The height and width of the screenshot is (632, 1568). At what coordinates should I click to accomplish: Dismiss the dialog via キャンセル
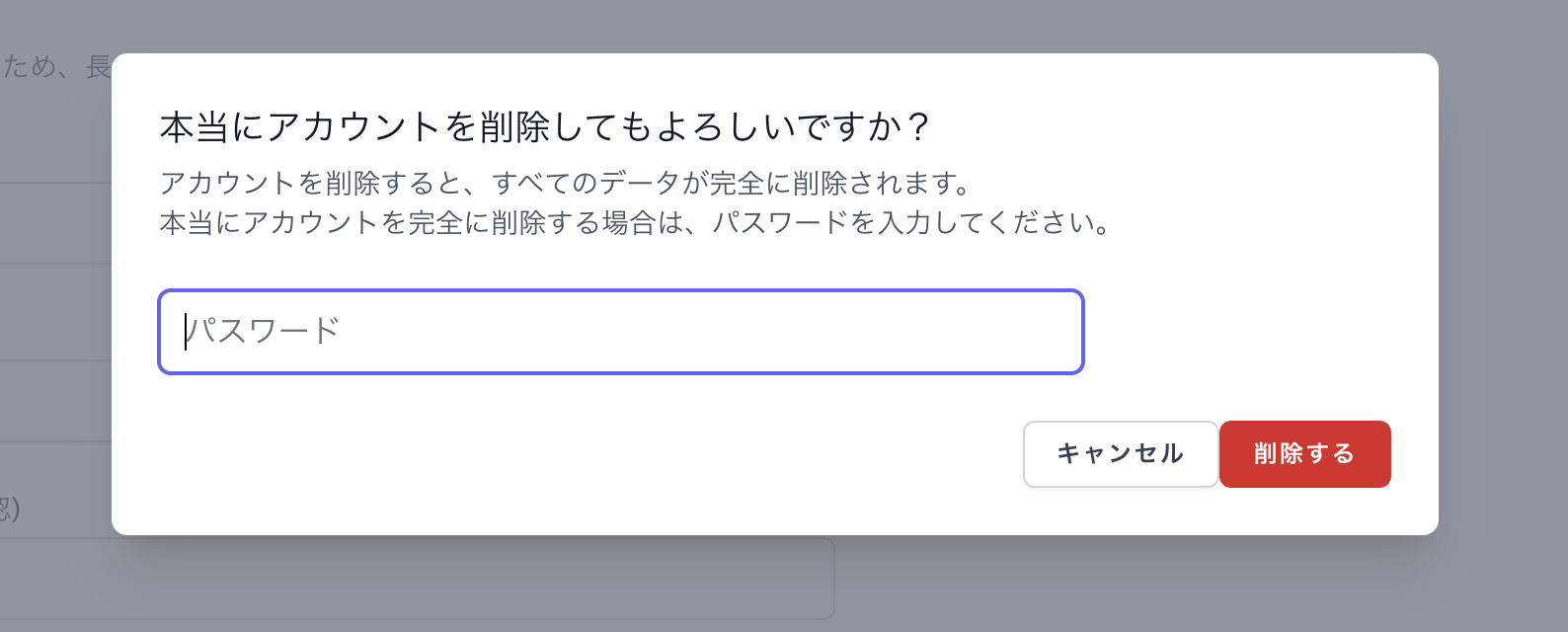pyautogui.click(x=1120, y=454)
